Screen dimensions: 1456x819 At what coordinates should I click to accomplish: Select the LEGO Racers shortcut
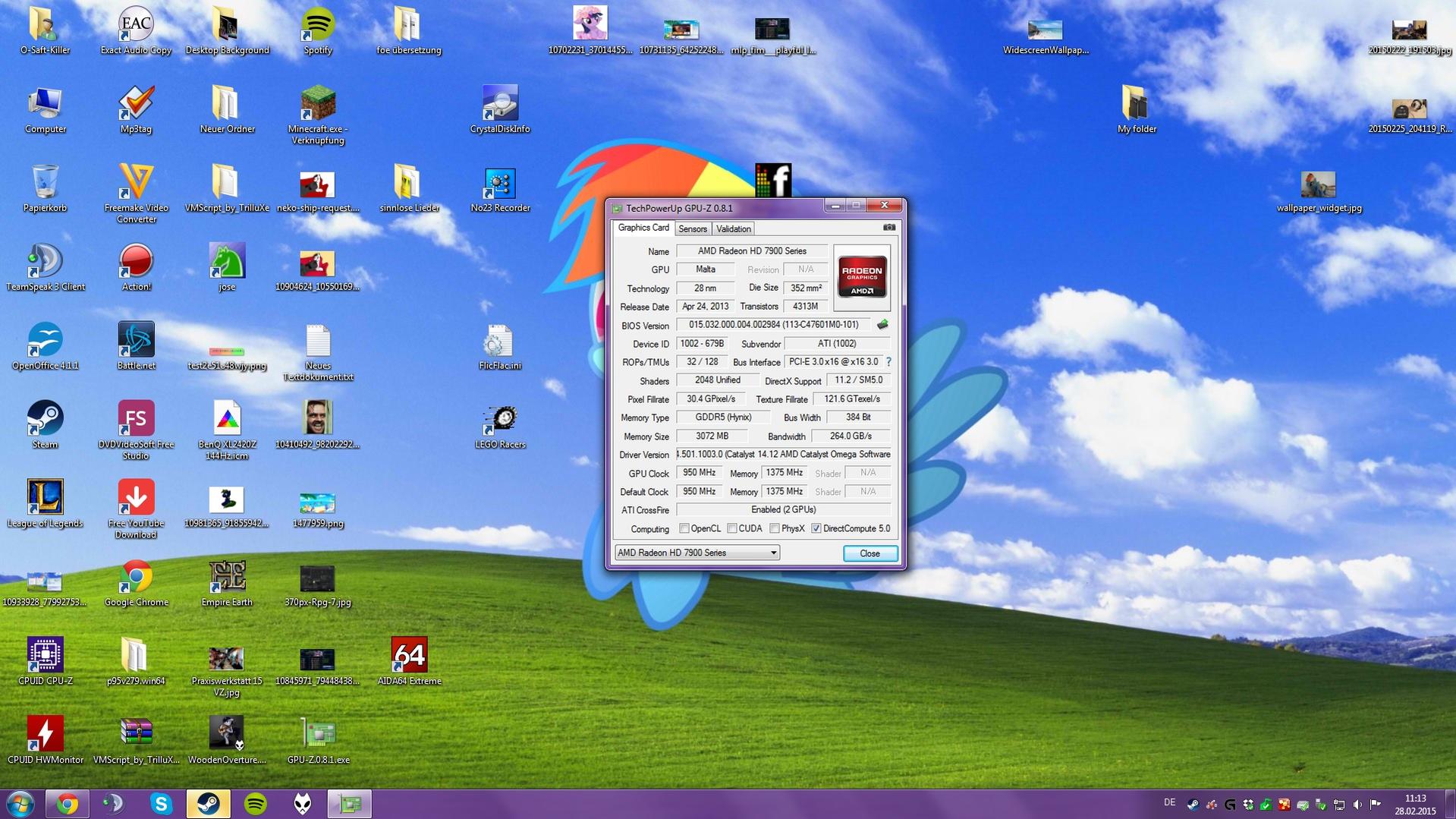coord(500,424)
